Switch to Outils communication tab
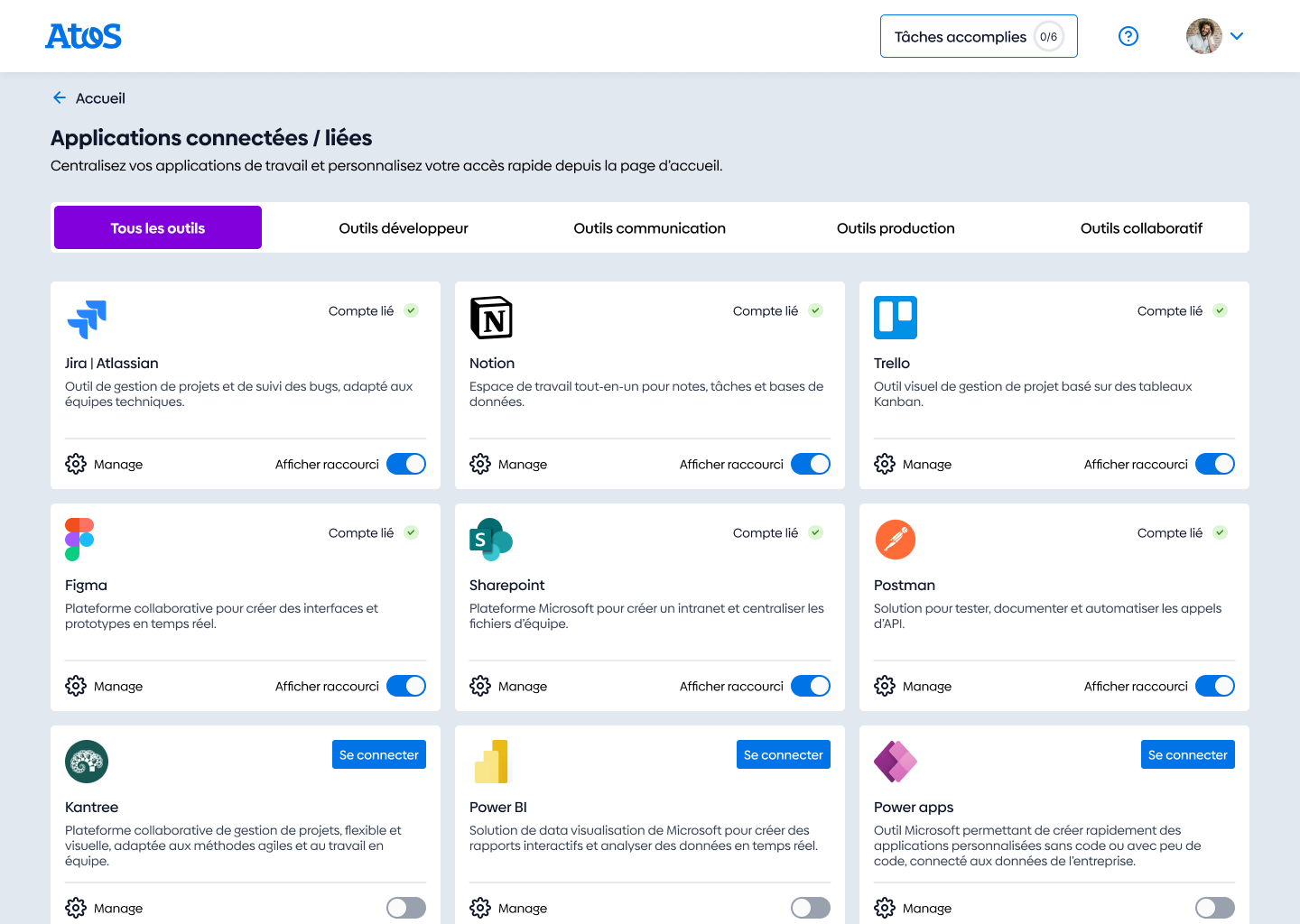 click(650, 228)
